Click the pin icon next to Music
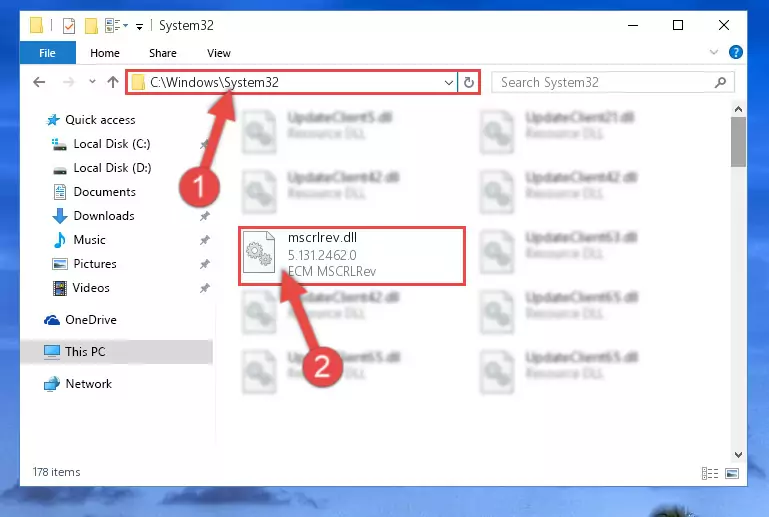The height and width of the screenshot is (517, 769). click(x=205, y=240)
